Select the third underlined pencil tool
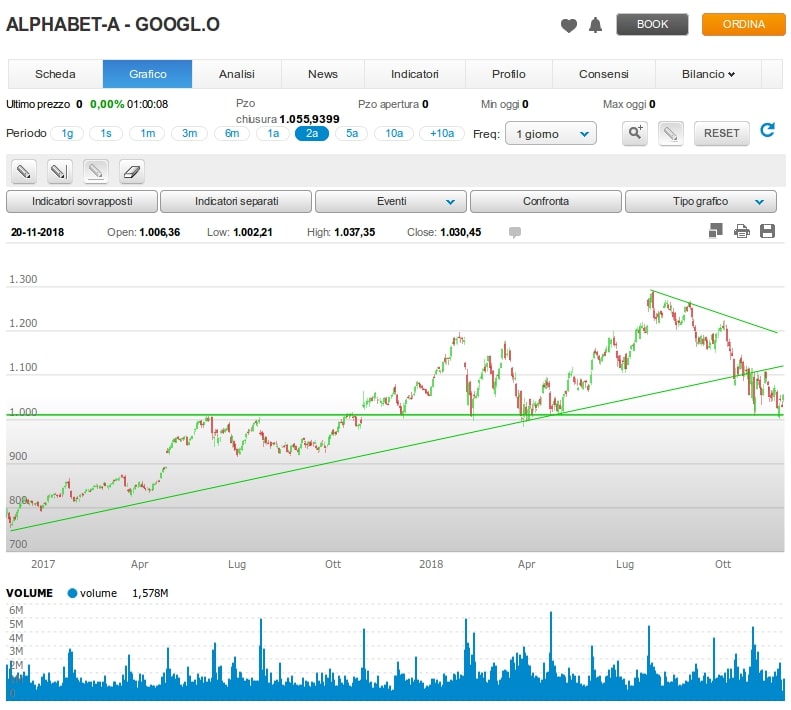Viewport: 791px width, 710px height. click(x=96, y=172)
